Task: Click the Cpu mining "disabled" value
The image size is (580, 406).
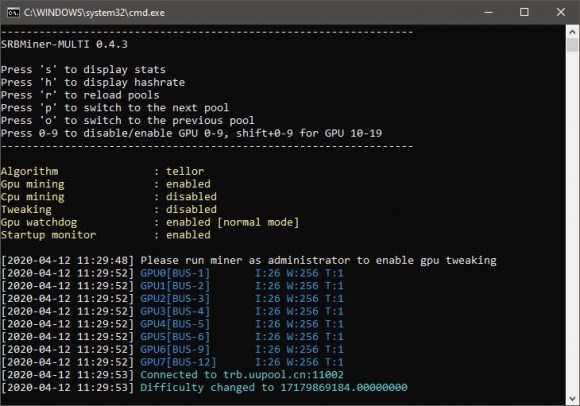Action: 191,197
